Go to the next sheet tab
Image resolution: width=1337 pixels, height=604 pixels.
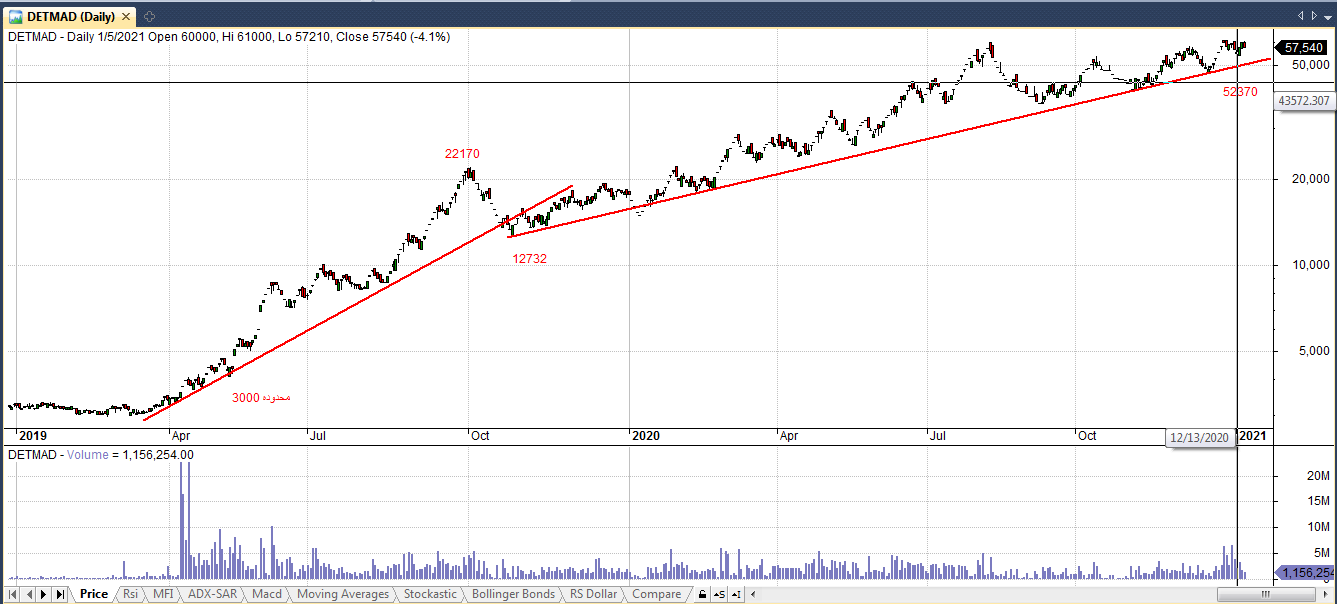point(44,595)
